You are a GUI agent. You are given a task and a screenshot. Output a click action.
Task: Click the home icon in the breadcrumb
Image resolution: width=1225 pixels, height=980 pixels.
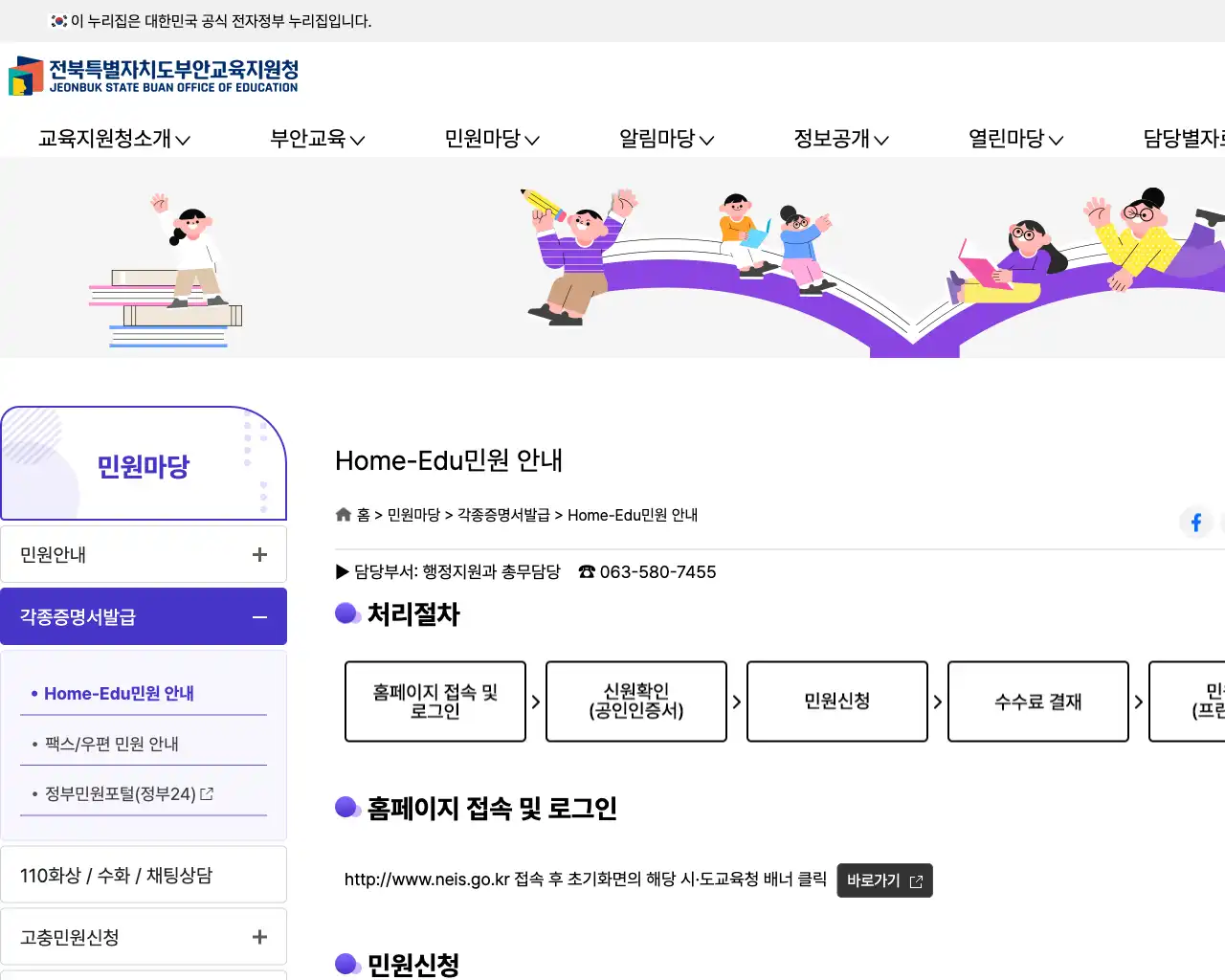(x=343, y=514)
